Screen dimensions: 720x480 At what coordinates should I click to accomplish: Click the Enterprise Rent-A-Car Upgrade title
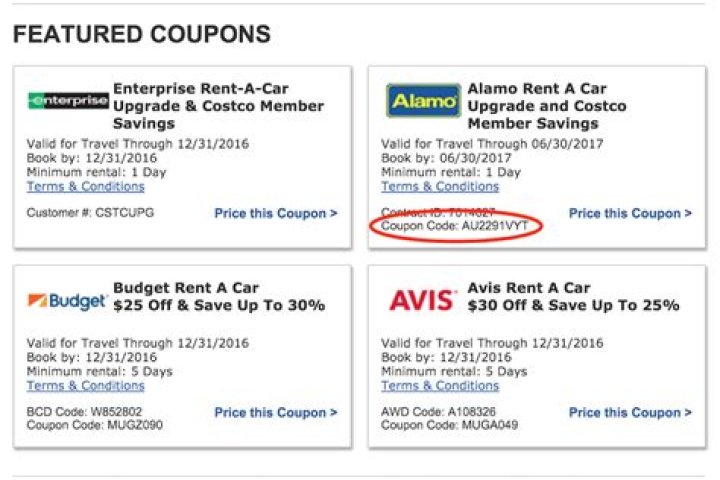218,106
